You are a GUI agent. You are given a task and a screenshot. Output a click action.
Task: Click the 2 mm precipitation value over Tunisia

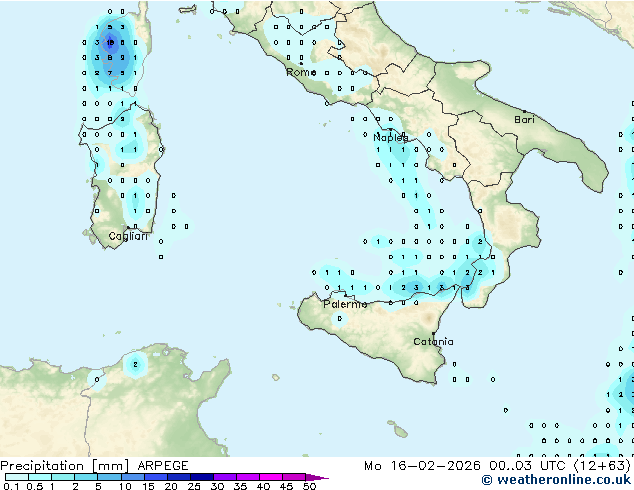click(x=135, y=365)
